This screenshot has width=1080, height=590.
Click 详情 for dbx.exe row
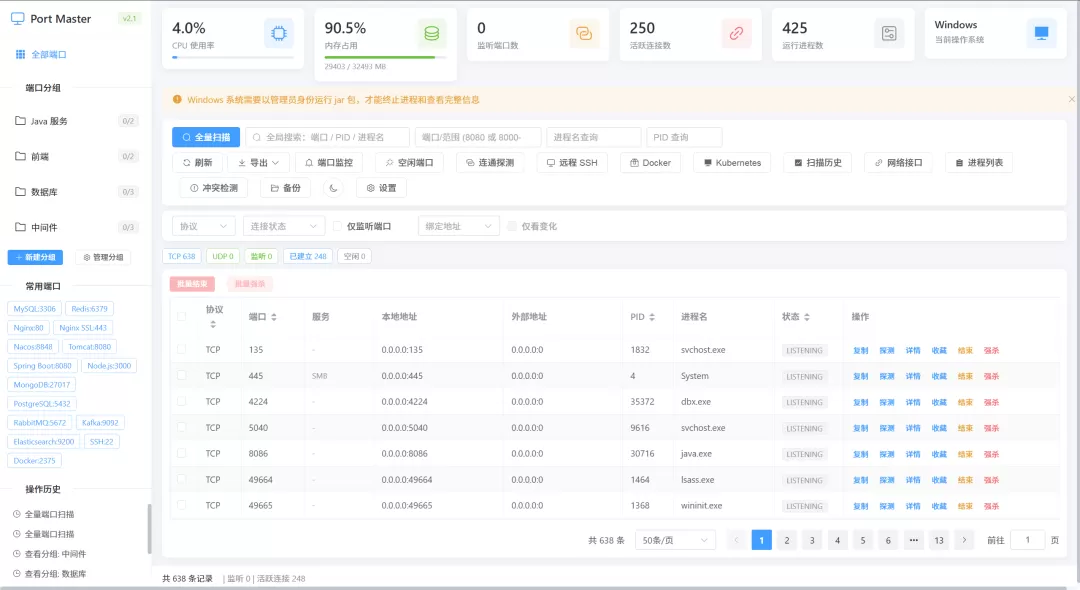coord(913,403)
